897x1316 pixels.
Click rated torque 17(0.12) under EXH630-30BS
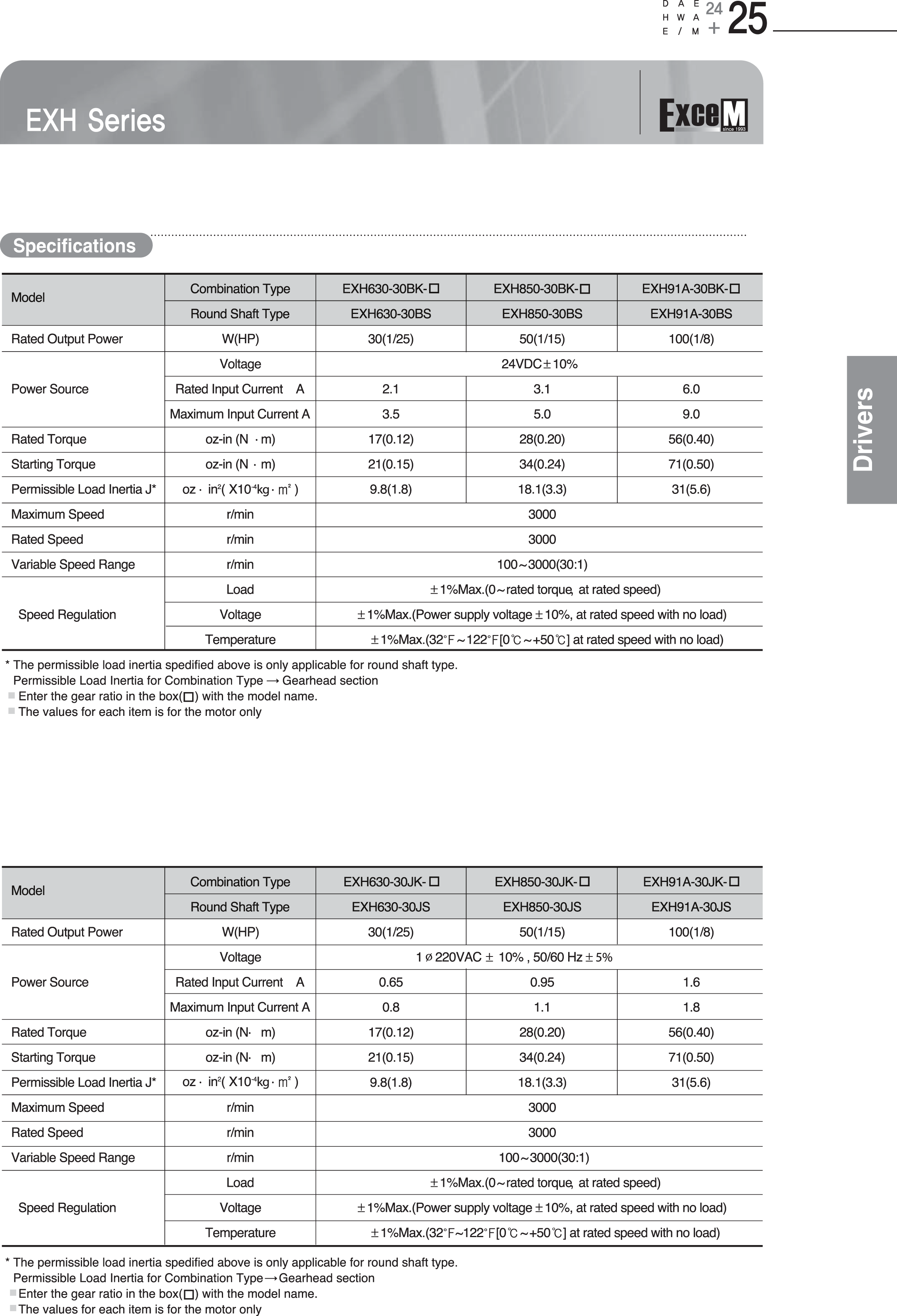pyautogui.click(x=391, y=440)
